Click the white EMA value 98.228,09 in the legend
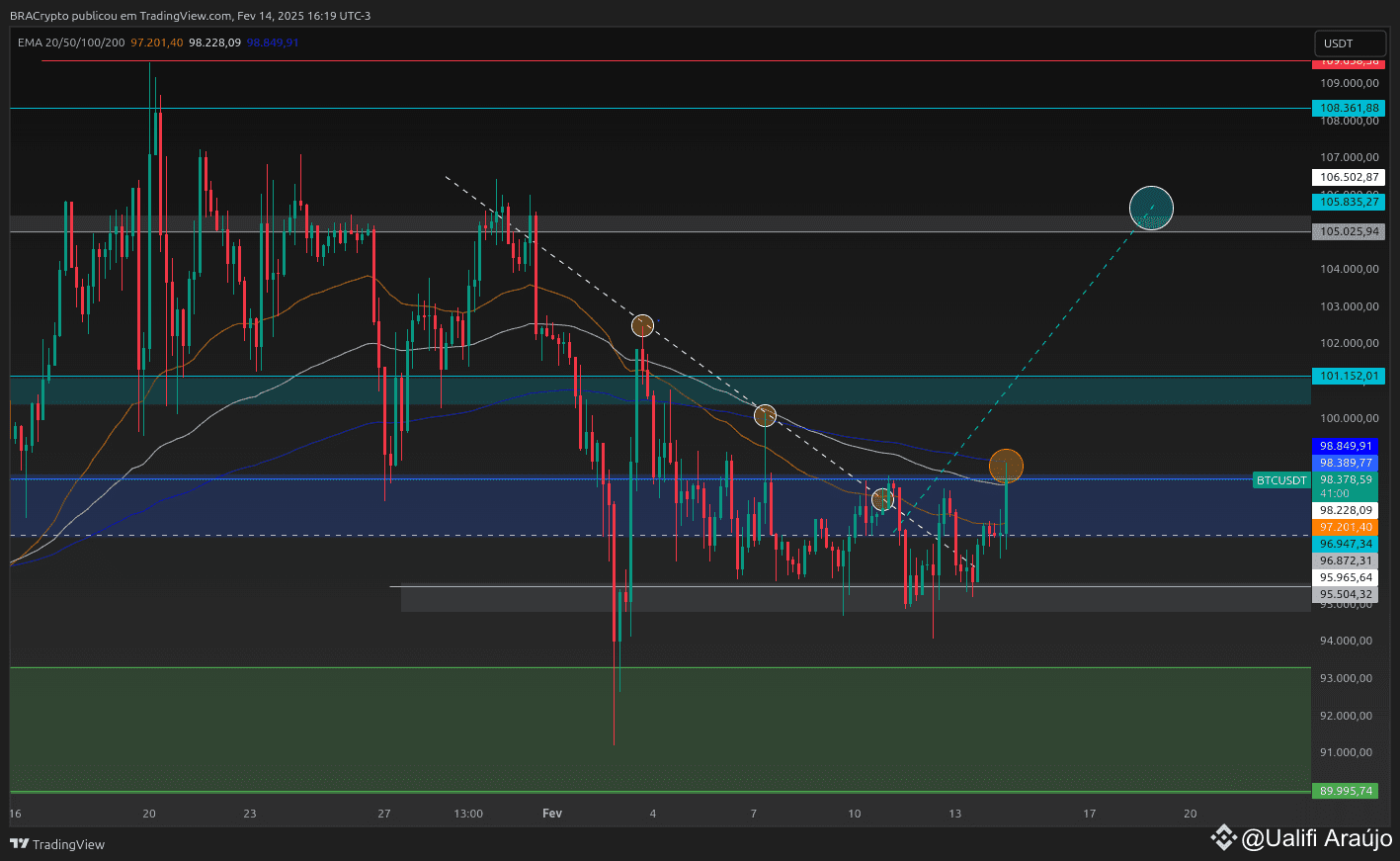 pyautogui.click(x=215, y=43)
